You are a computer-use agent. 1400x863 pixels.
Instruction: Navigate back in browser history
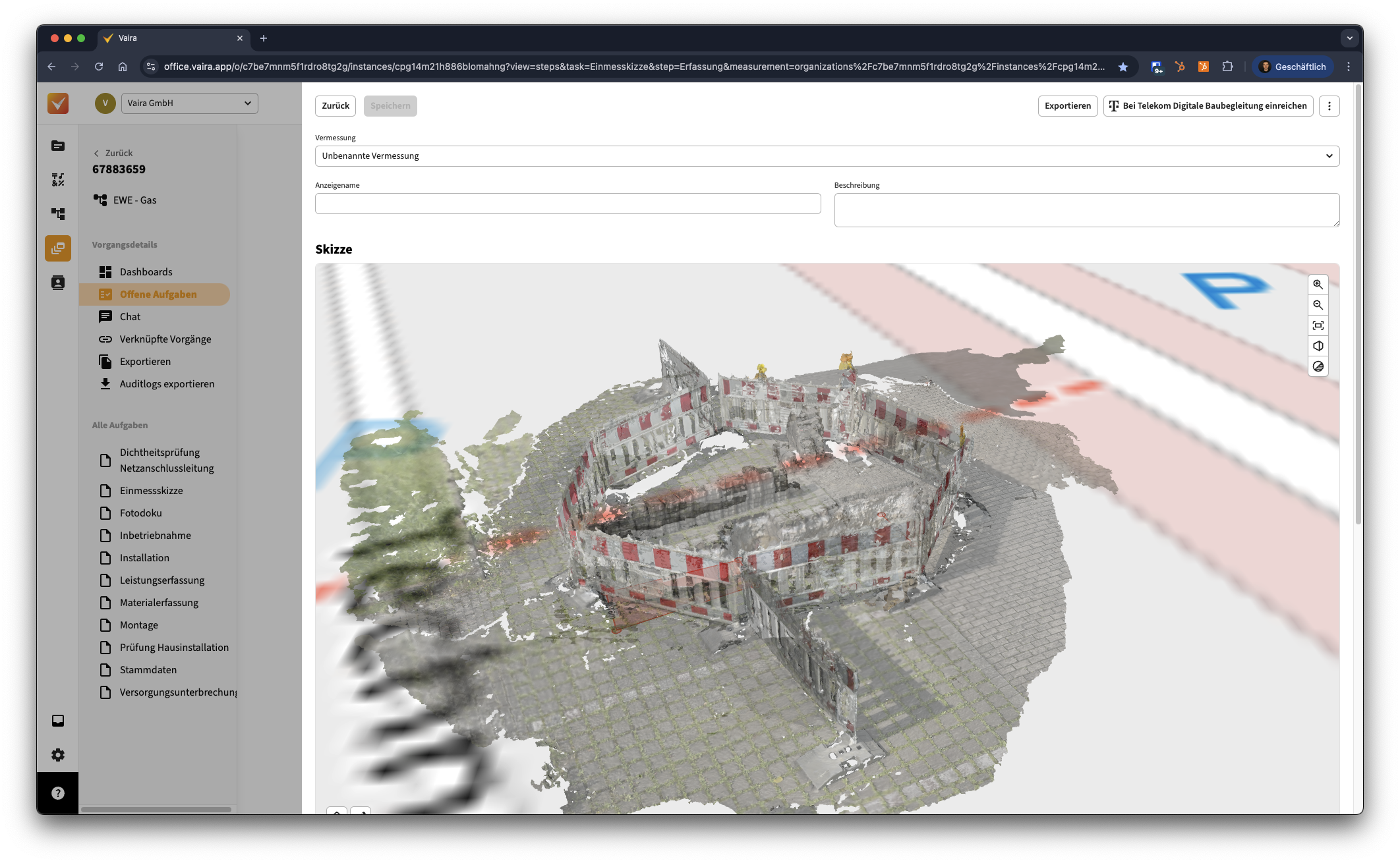[x=51, y=67]
